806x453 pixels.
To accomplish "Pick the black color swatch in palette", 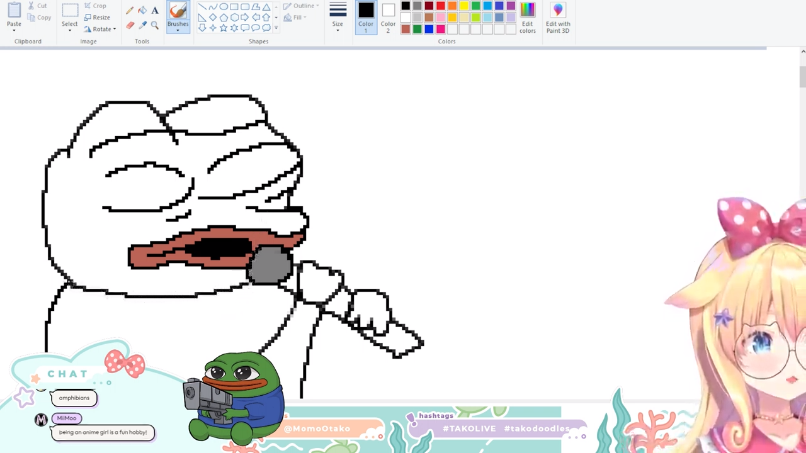I will [406, 6].
